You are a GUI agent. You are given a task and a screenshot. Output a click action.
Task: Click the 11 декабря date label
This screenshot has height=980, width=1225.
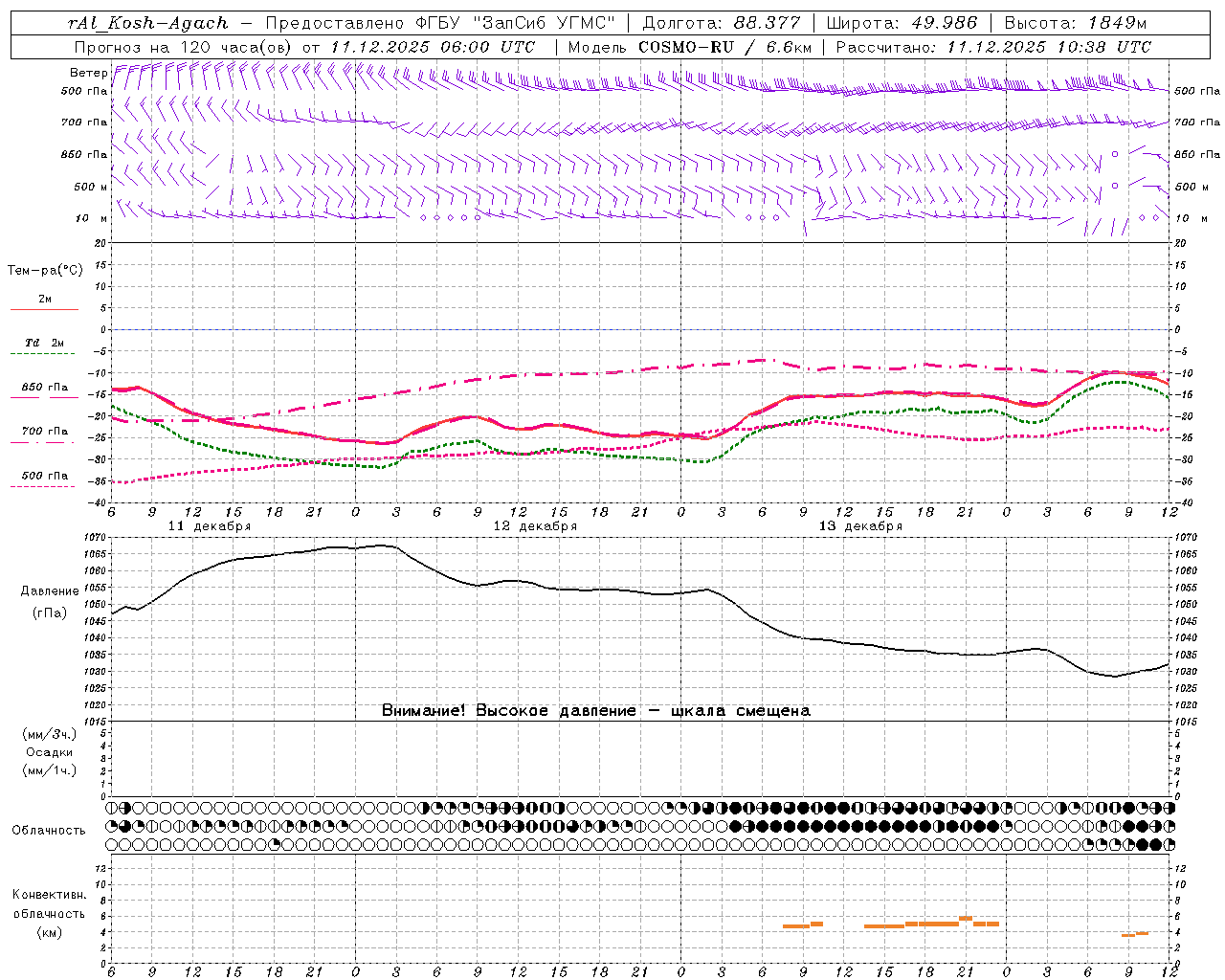(210, 526)
